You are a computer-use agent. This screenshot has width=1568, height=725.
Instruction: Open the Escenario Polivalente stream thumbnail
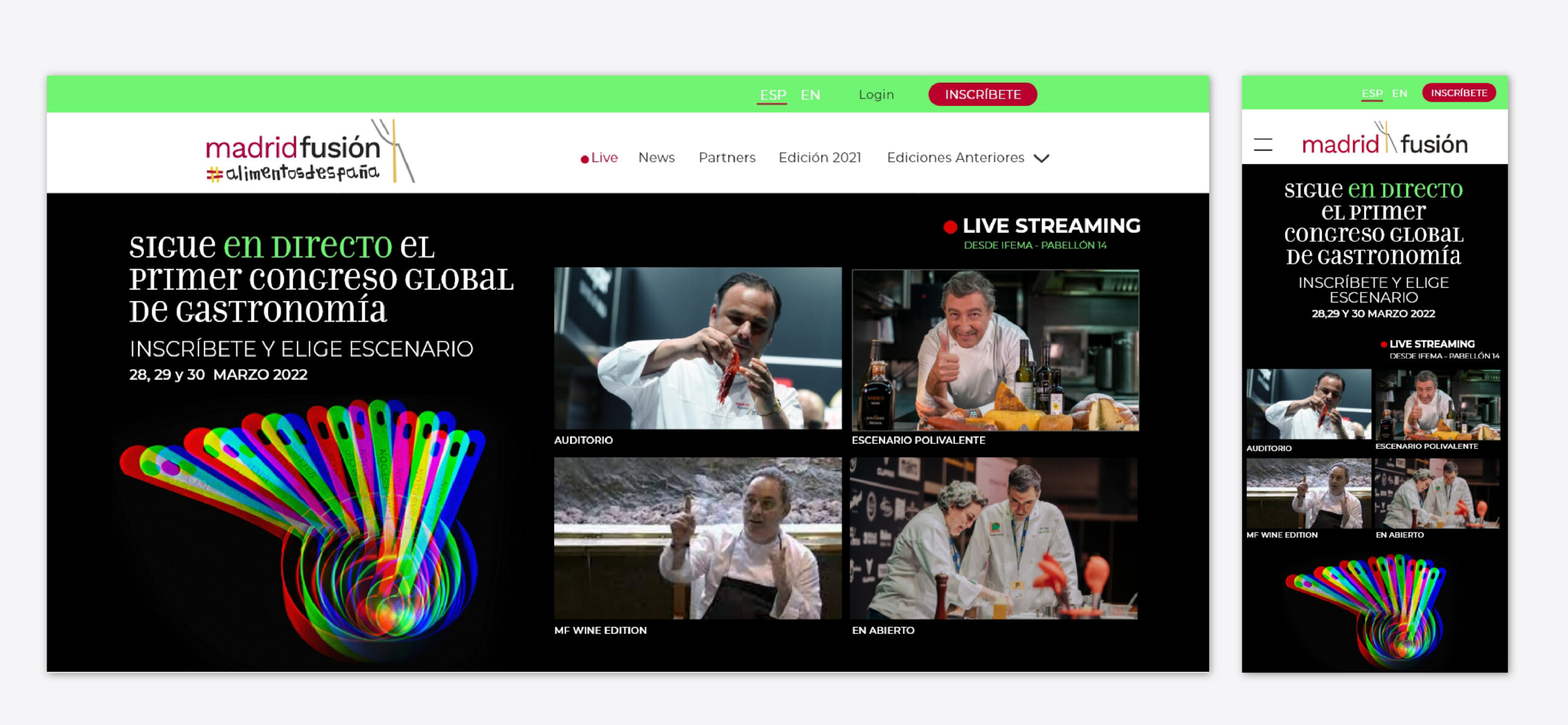(995, 349)
